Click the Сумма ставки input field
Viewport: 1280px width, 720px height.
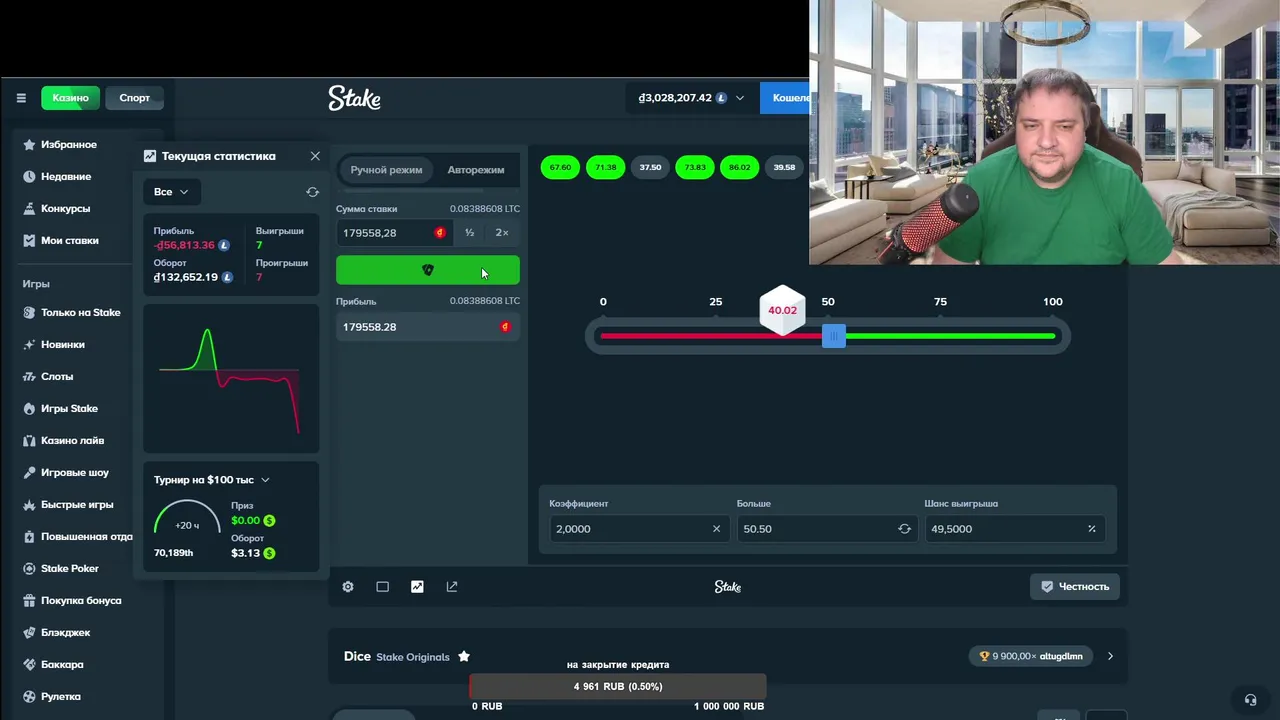click(394, 233)
